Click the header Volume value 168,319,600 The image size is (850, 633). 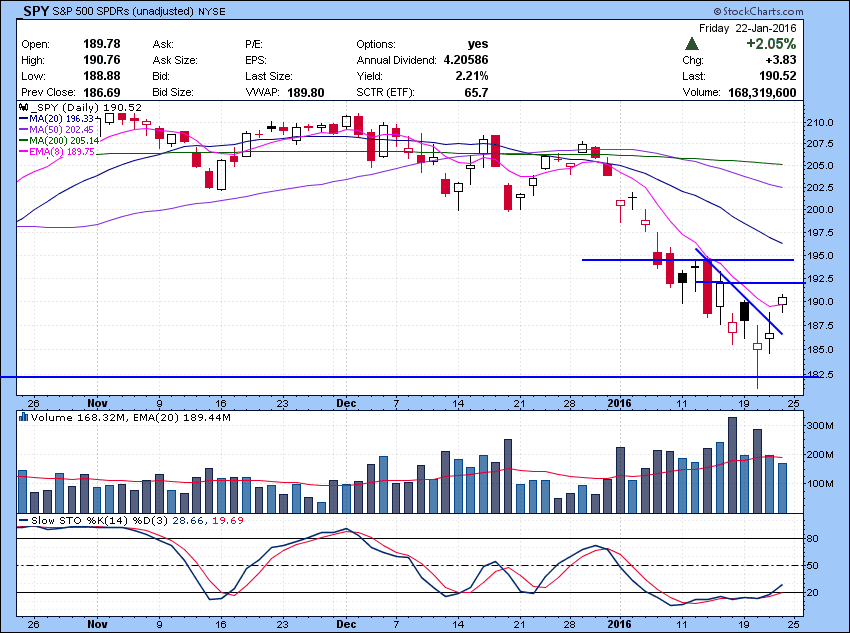pos(762,92)
